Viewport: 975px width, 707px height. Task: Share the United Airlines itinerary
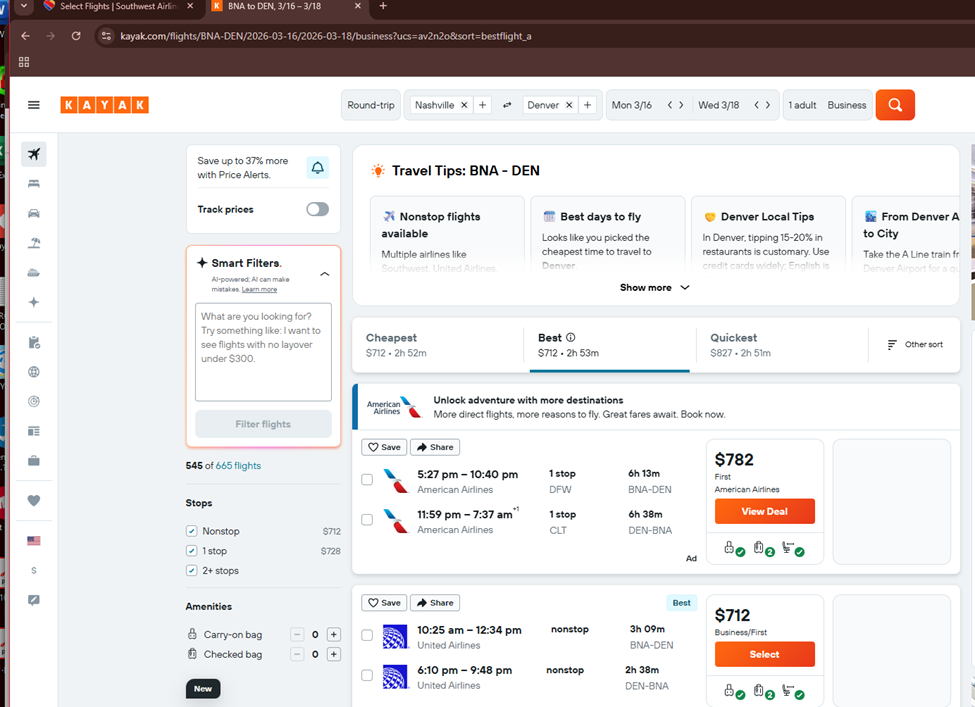pos(435,603)
